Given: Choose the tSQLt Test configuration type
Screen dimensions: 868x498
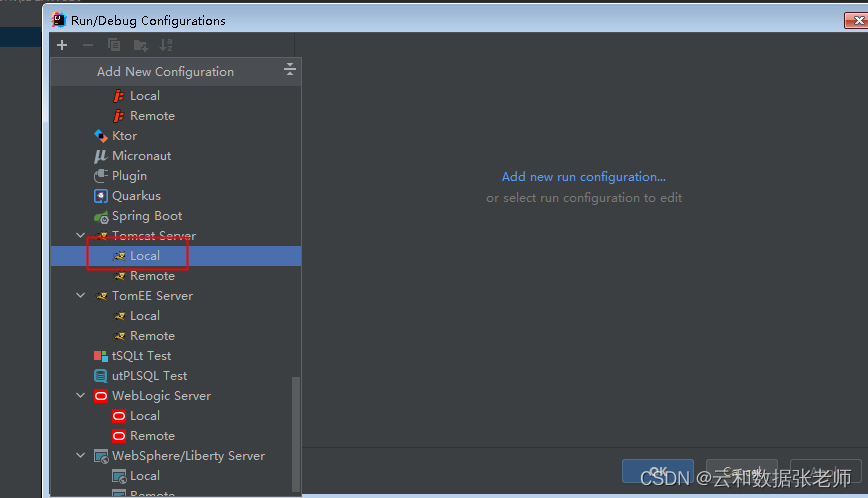Looking at the screenshot, I should [x=176, y=356].
